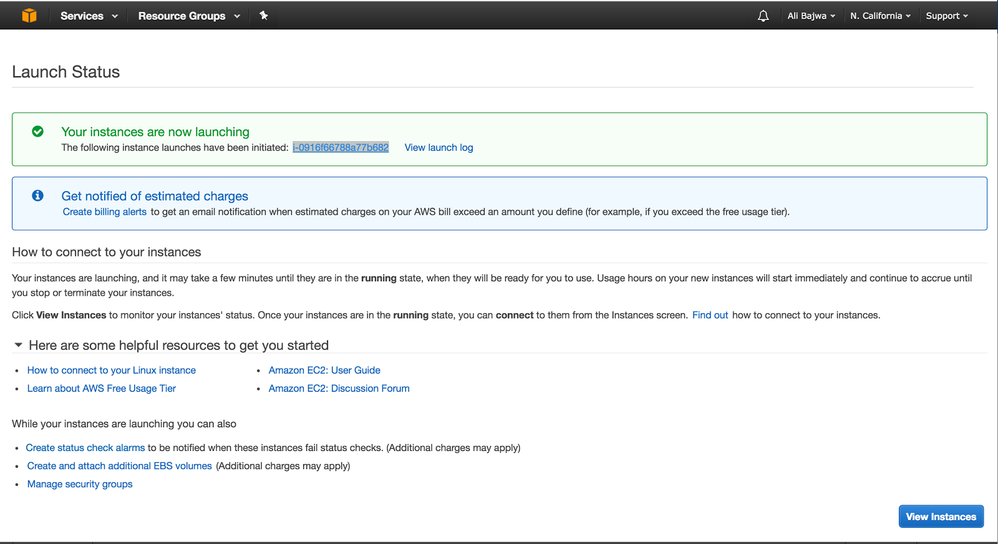Open the Ali Bajwa account menu
The width and height of the screenshot is (998, 544).
[x=811, y=16]
